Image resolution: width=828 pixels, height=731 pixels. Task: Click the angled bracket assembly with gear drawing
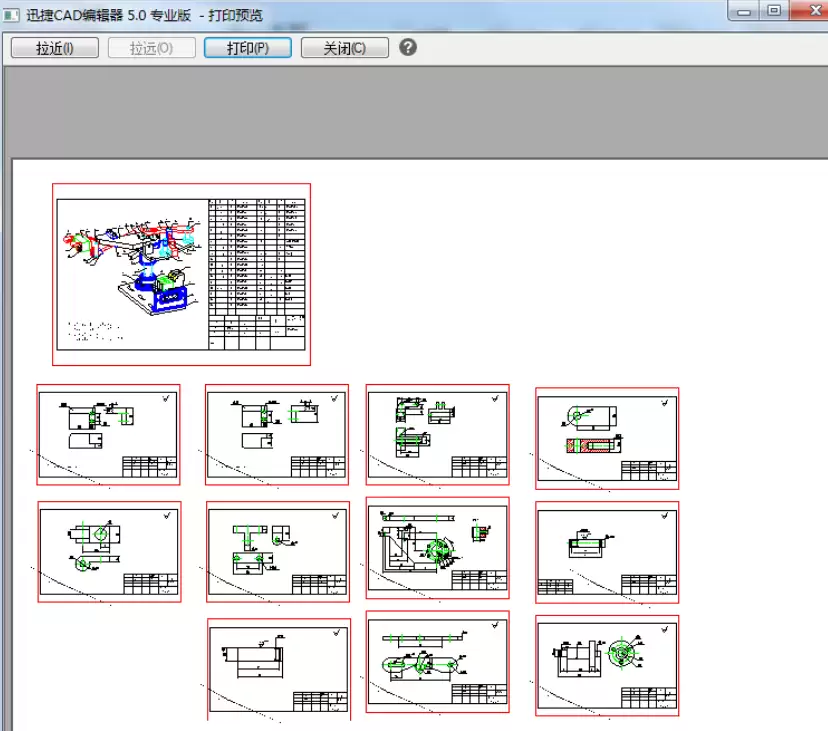point(437,546)
